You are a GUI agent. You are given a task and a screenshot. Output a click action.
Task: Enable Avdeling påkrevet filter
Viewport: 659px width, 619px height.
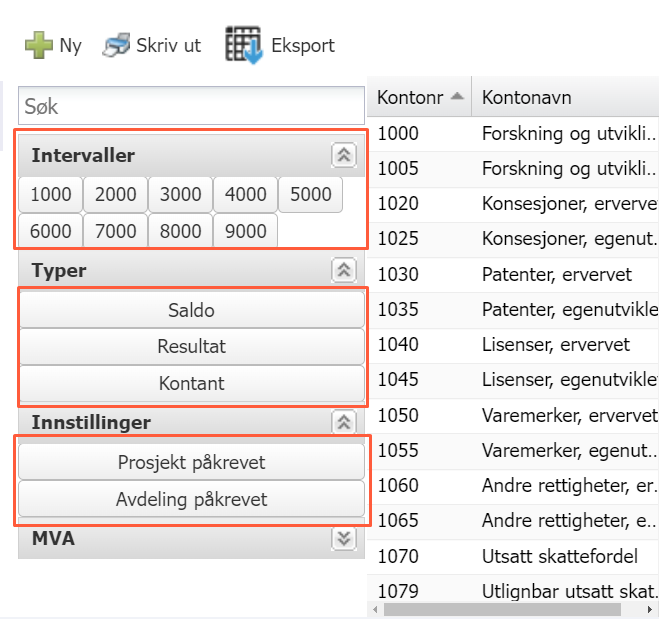point(191,499)
